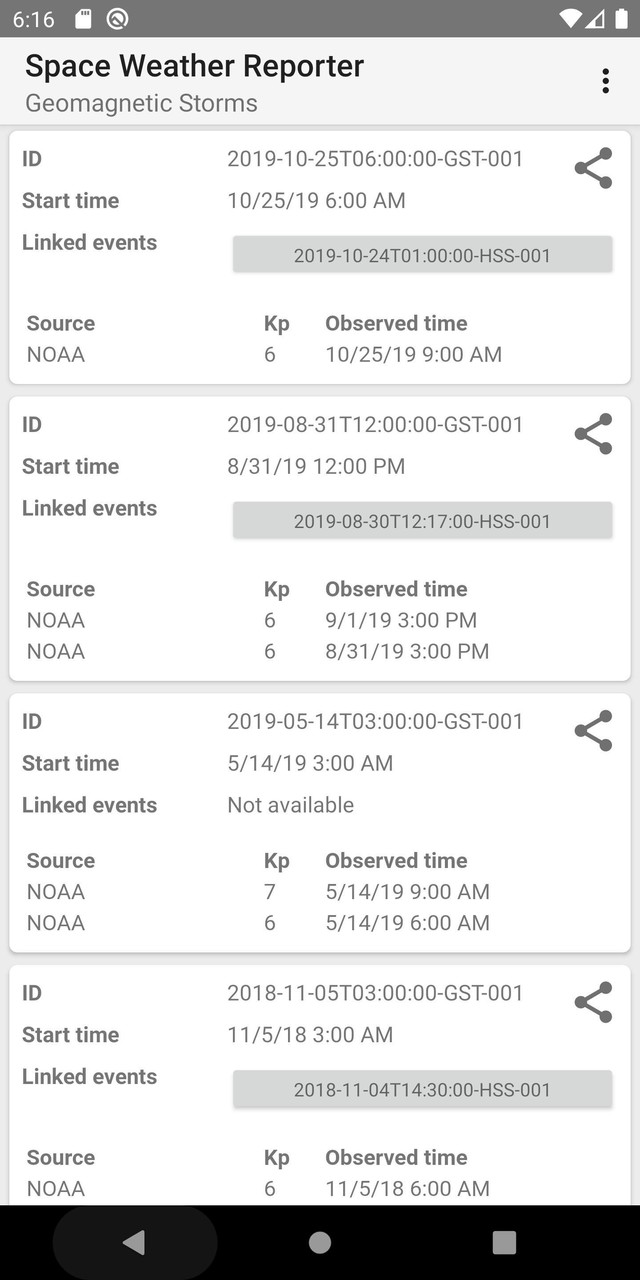Open linked event 2019-10-24T01:00:00-HSS-001
The image size is (640, 1280).
point(422,254)
